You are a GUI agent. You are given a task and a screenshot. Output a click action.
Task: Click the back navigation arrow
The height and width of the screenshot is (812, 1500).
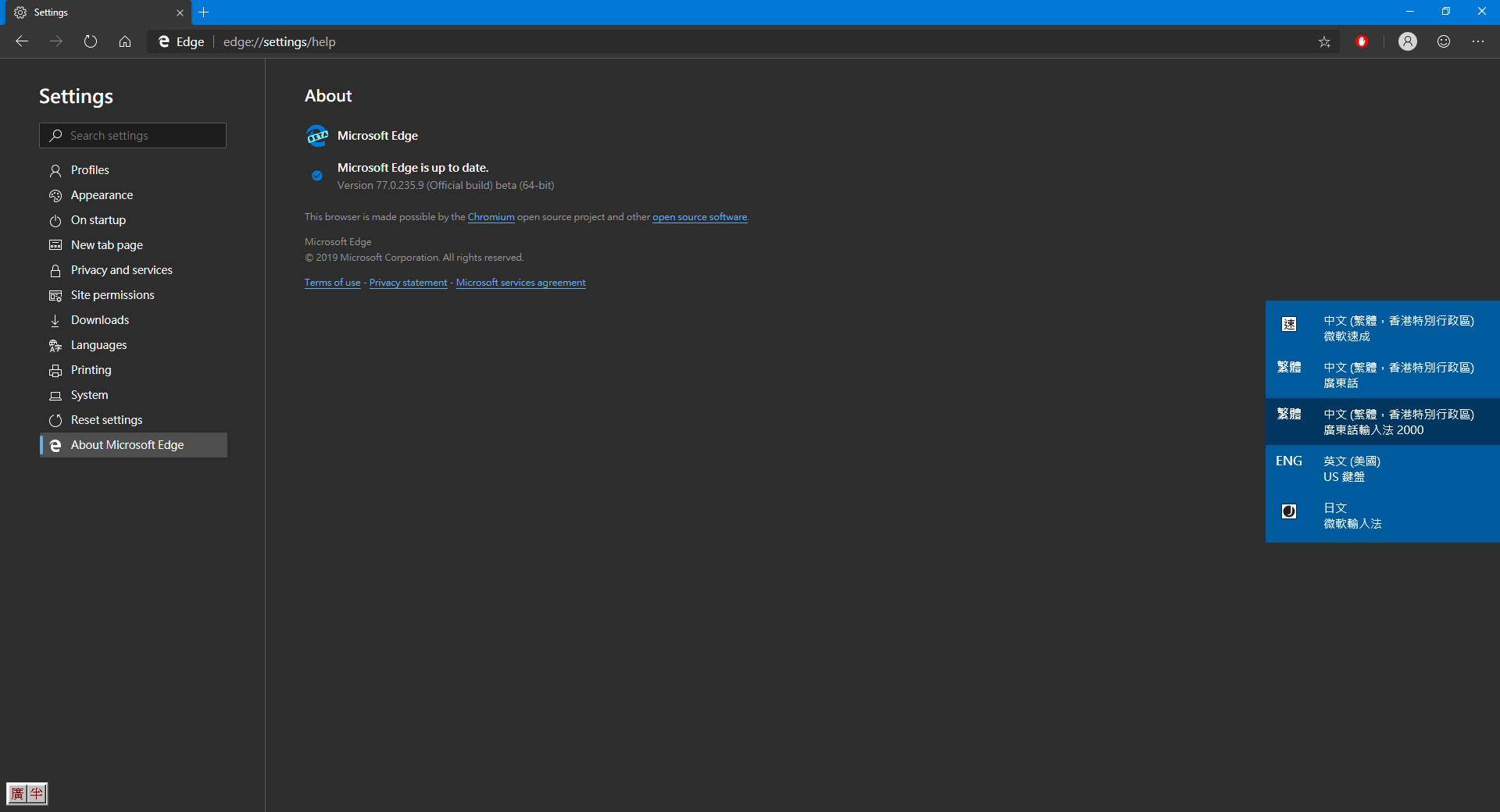[21, 41]
